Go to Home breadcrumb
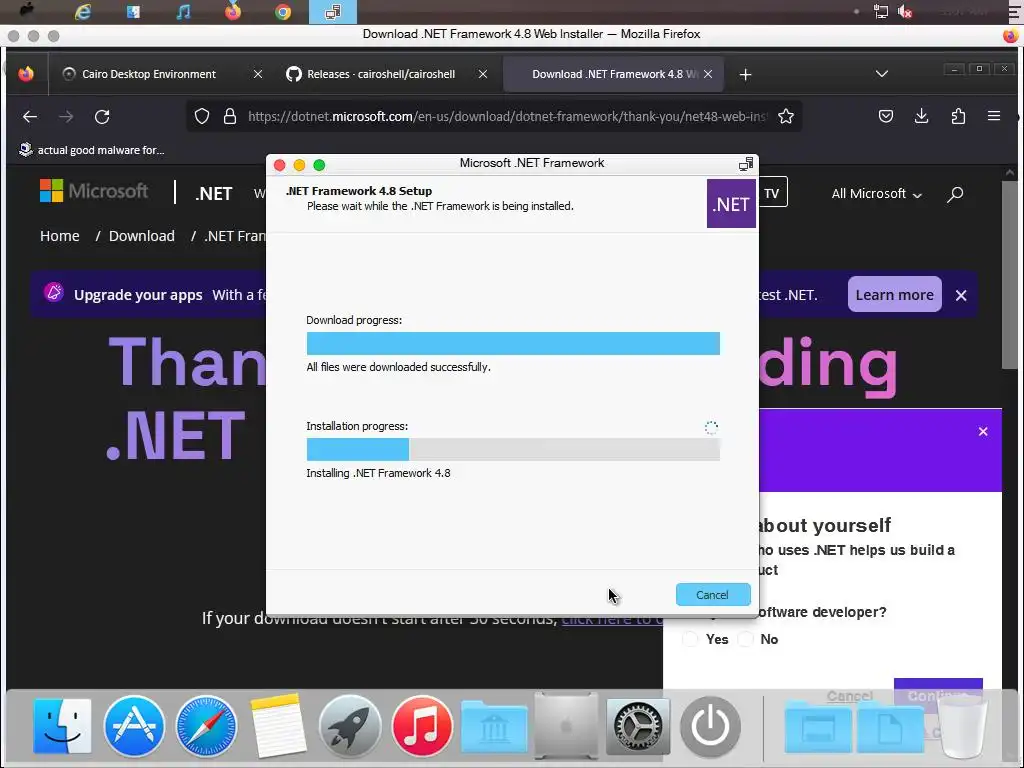Image resolution: width=1024 pixels, height=768 pixels. 59,236
